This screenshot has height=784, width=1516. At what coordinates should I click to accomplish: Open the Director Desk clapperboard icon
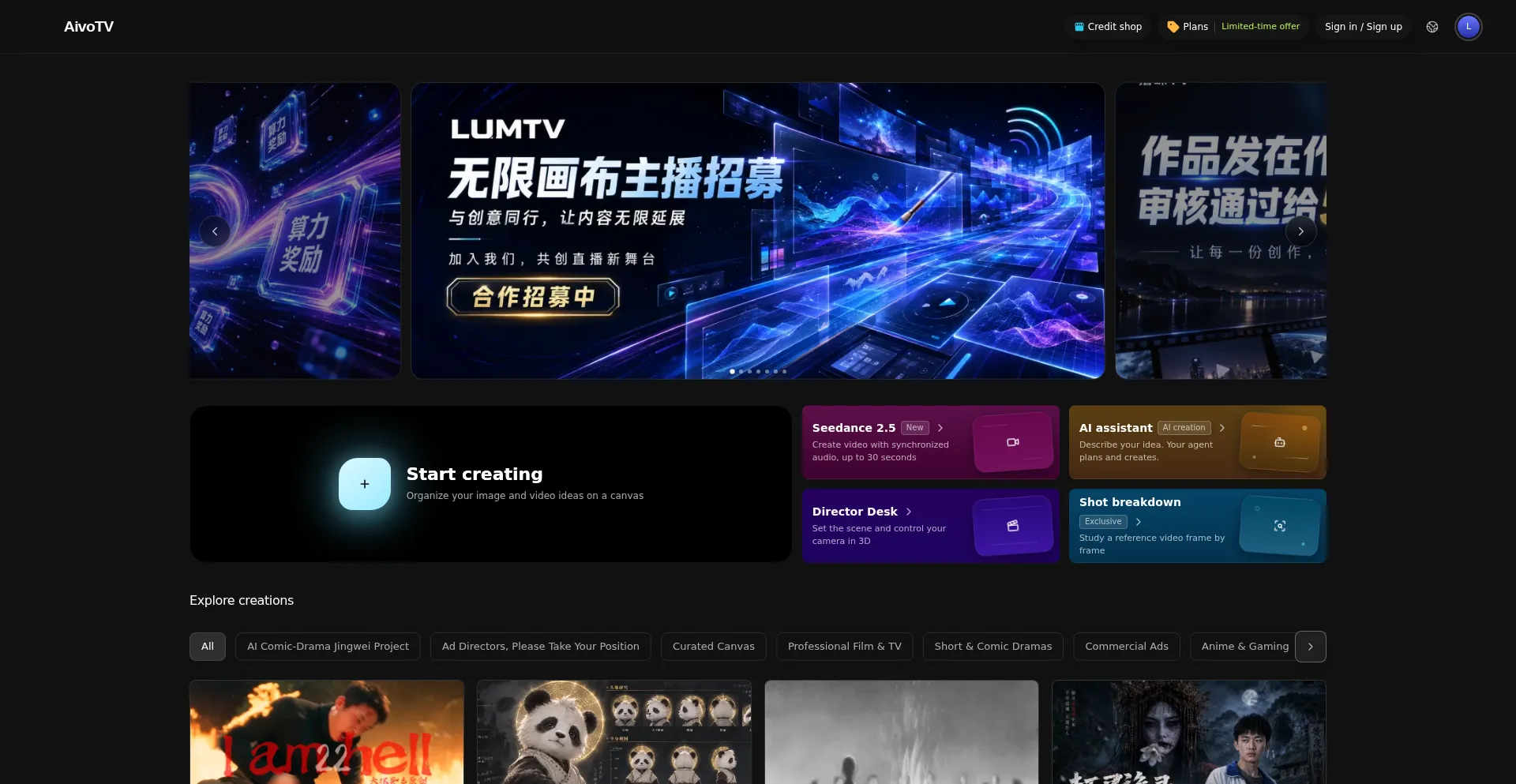pos(1013,526)
